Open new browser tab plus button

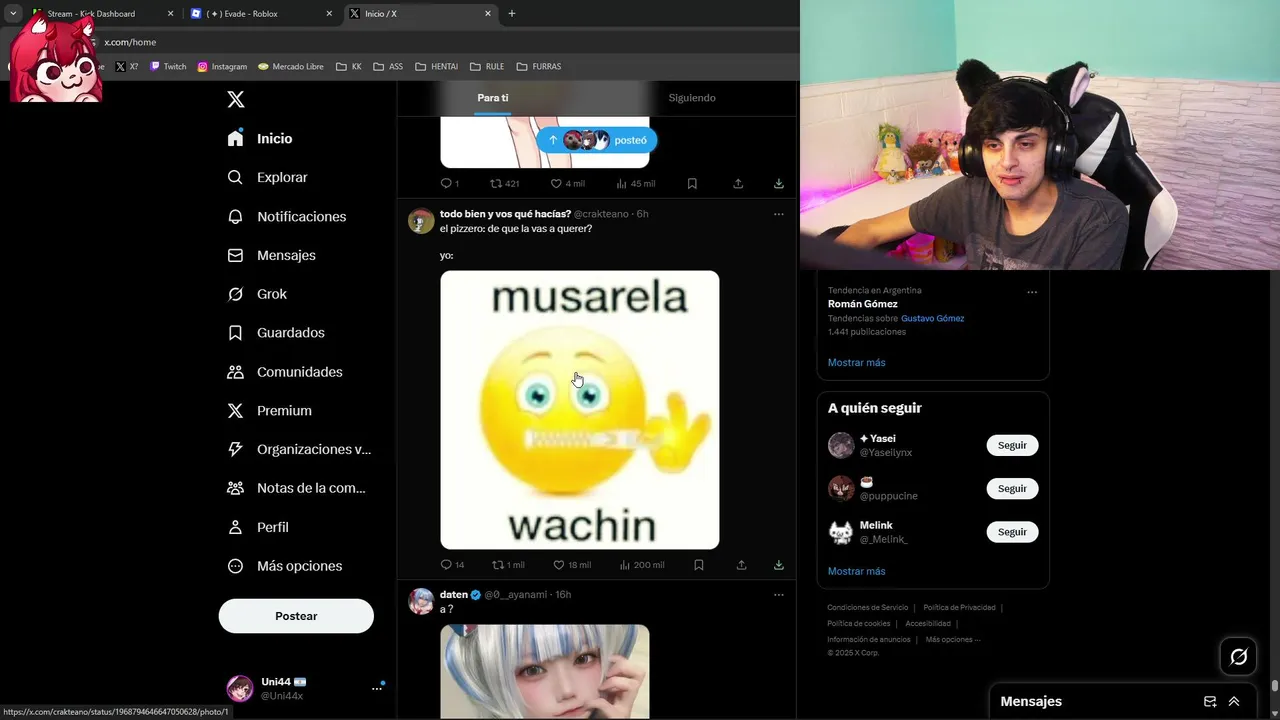click(512, 14)
